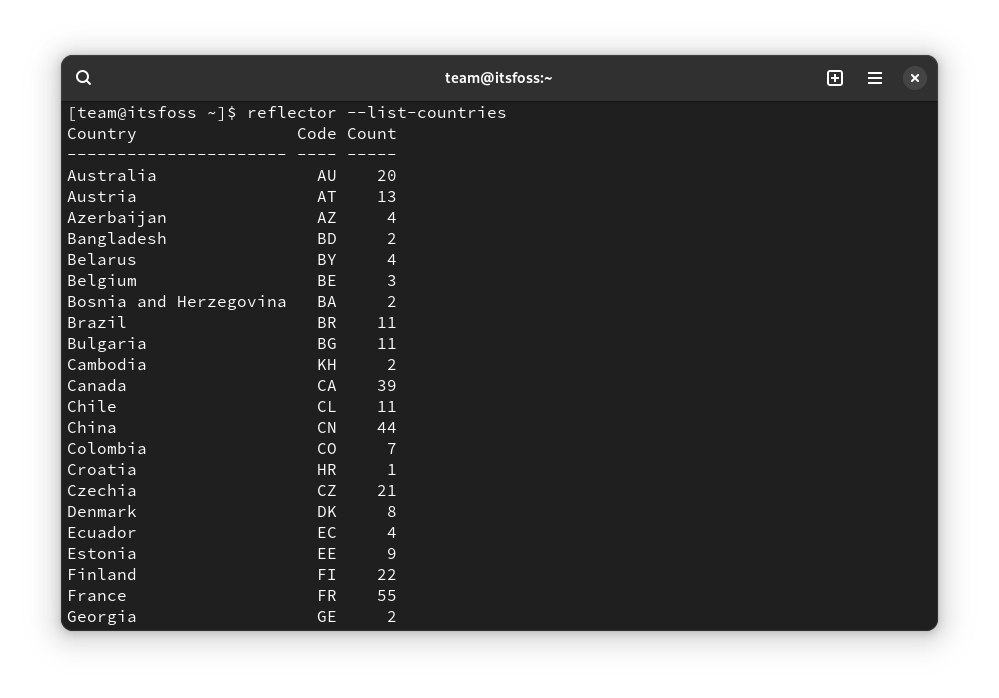The image size is (999, 698).
Task: Open a new terminal tab
Action: click(835, 78)
